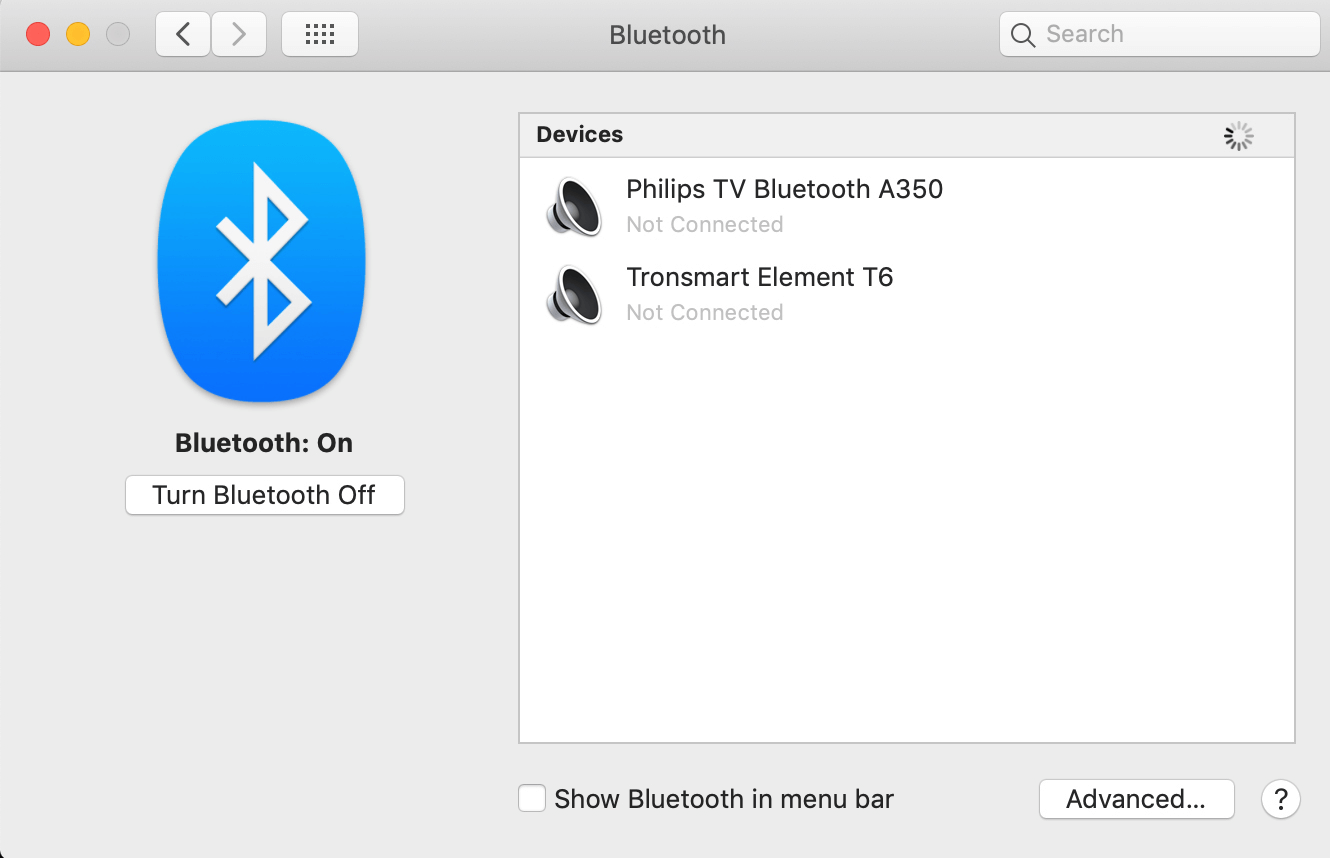This screenshot has width=1330, height=858.
Task: Click the scanning spinner in Devices header
Action: coord(1238,136)
